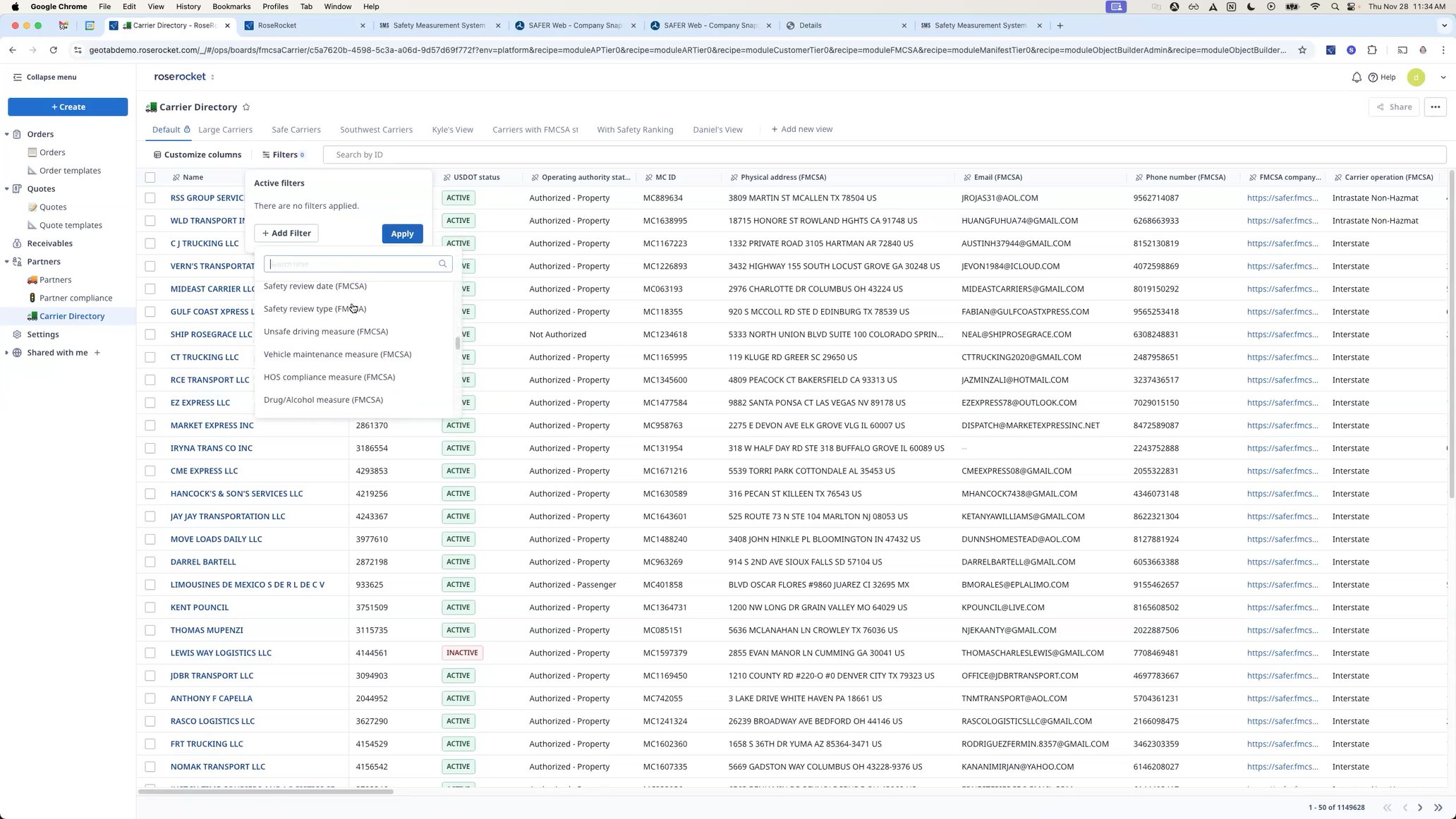The image size is (1456, 819).
Task: Choose HOS compliance measure (FMCSA) filter
Action: tap(329, 377)
